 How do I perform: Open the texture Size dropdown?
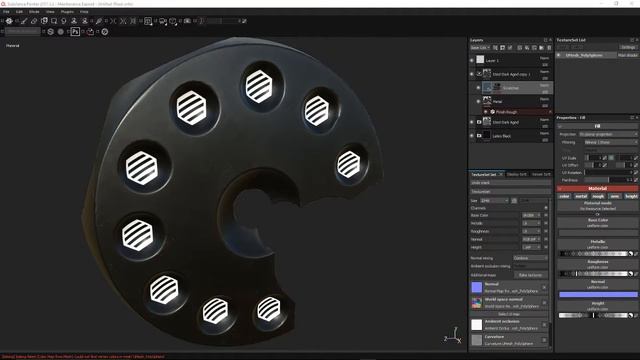point(494,201)
